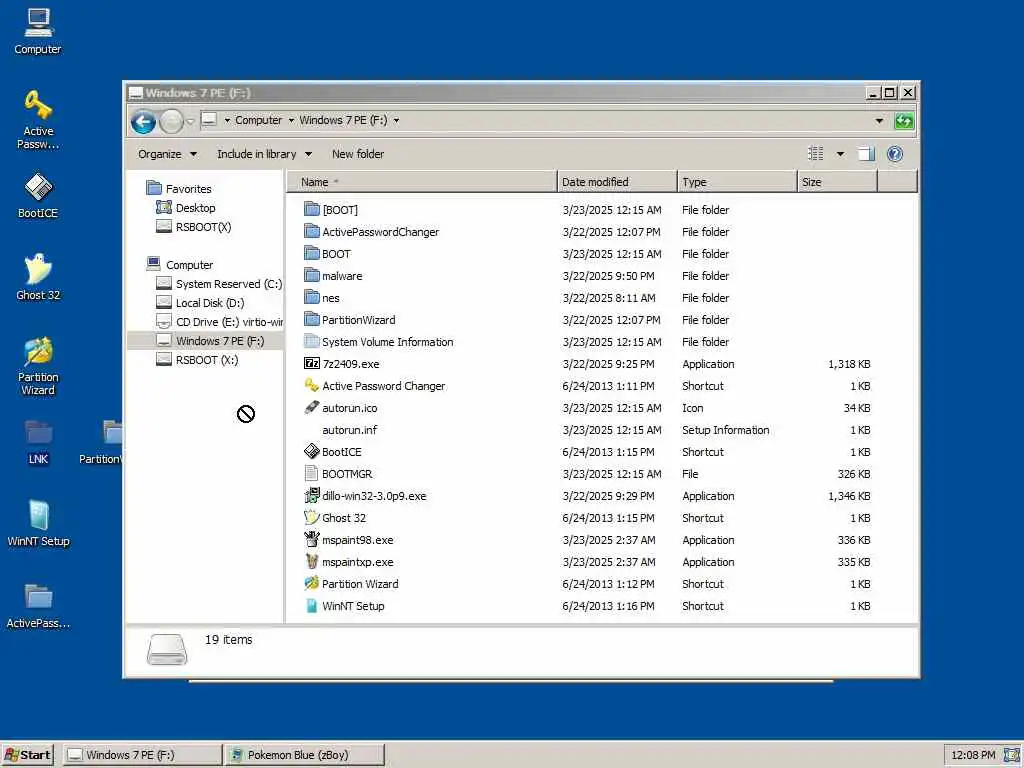Select Windows 7 PE (F:) in navigation pane
This screenshot has height=768, width=1024.
[205, 341]
